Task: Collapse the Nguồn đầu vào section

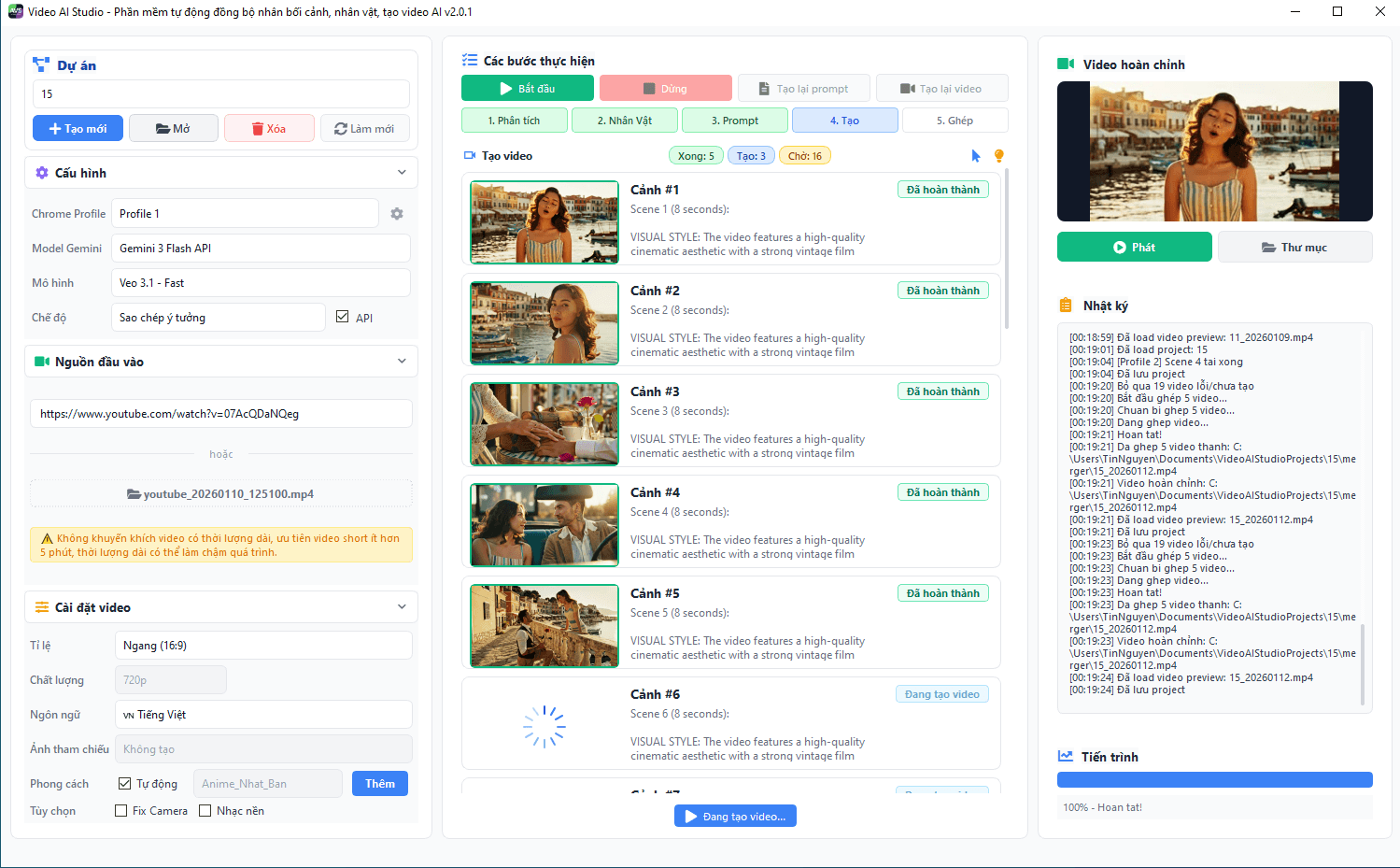Action: (402, 362)
